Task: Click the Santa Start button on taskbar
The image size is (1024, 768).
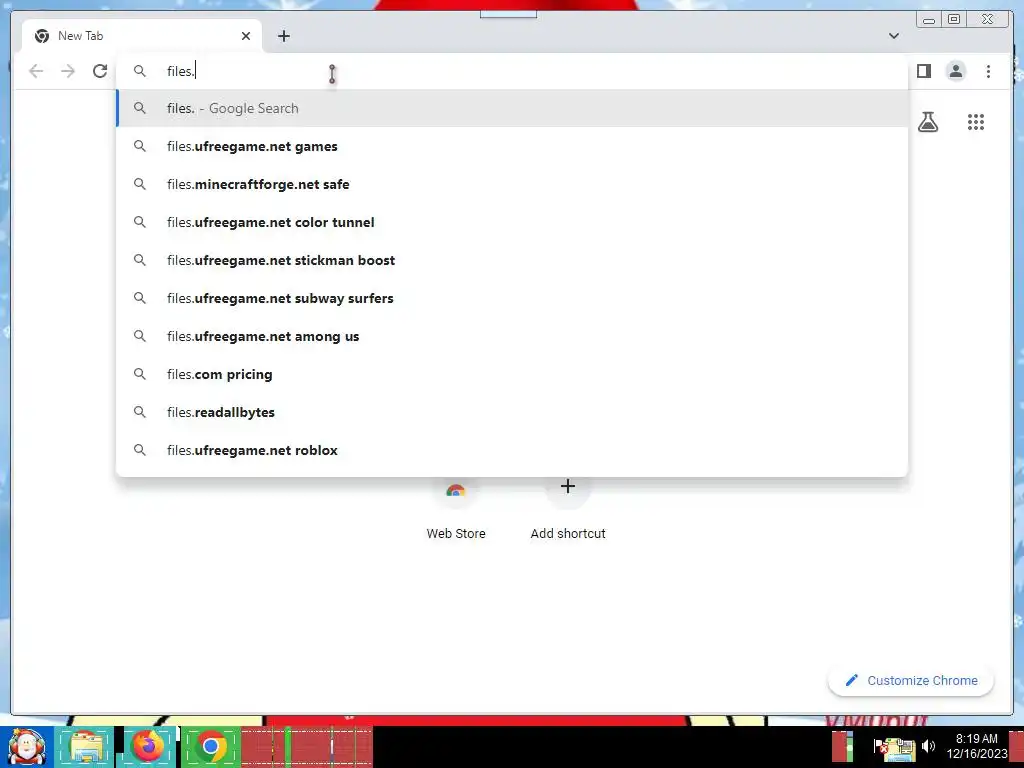Action: click(x=26, y=746)
